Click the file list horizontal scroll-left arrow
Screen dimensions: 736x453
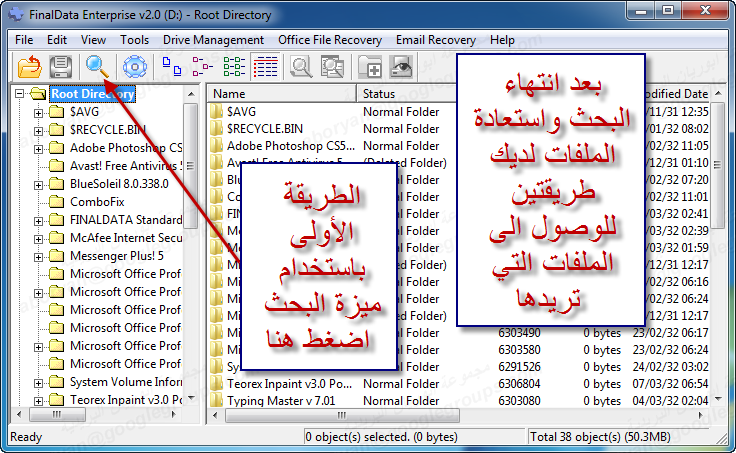tap(215, 415)
